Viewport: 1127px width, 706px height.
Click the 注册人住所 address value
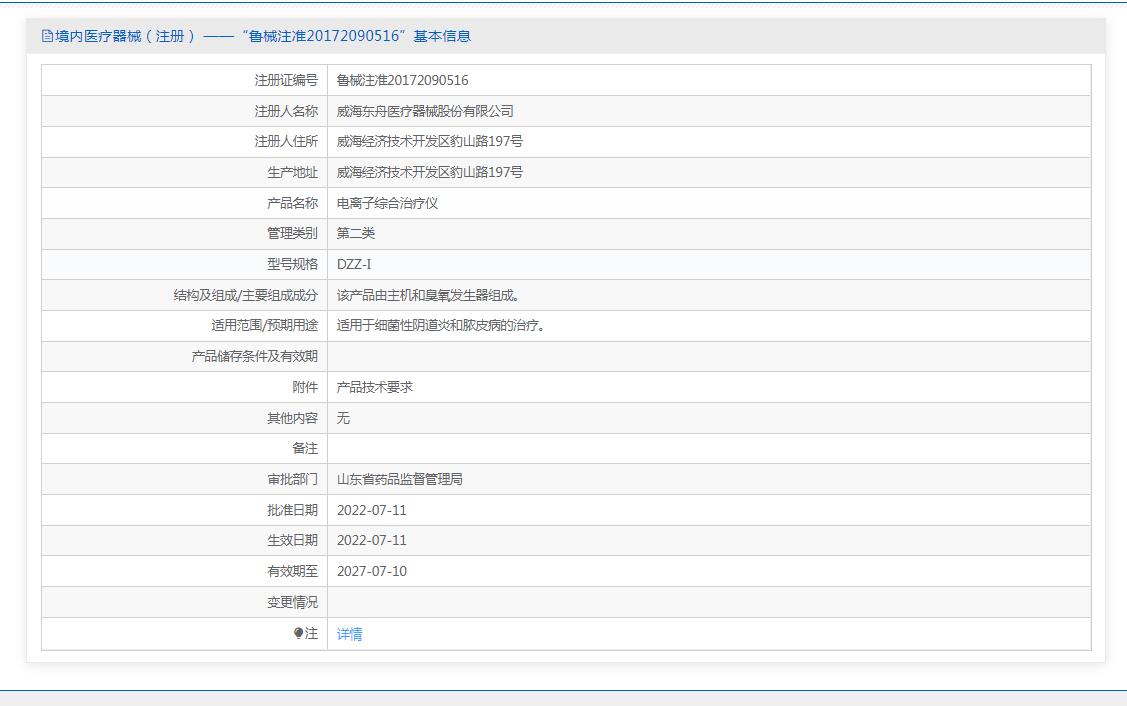[430, 142]
